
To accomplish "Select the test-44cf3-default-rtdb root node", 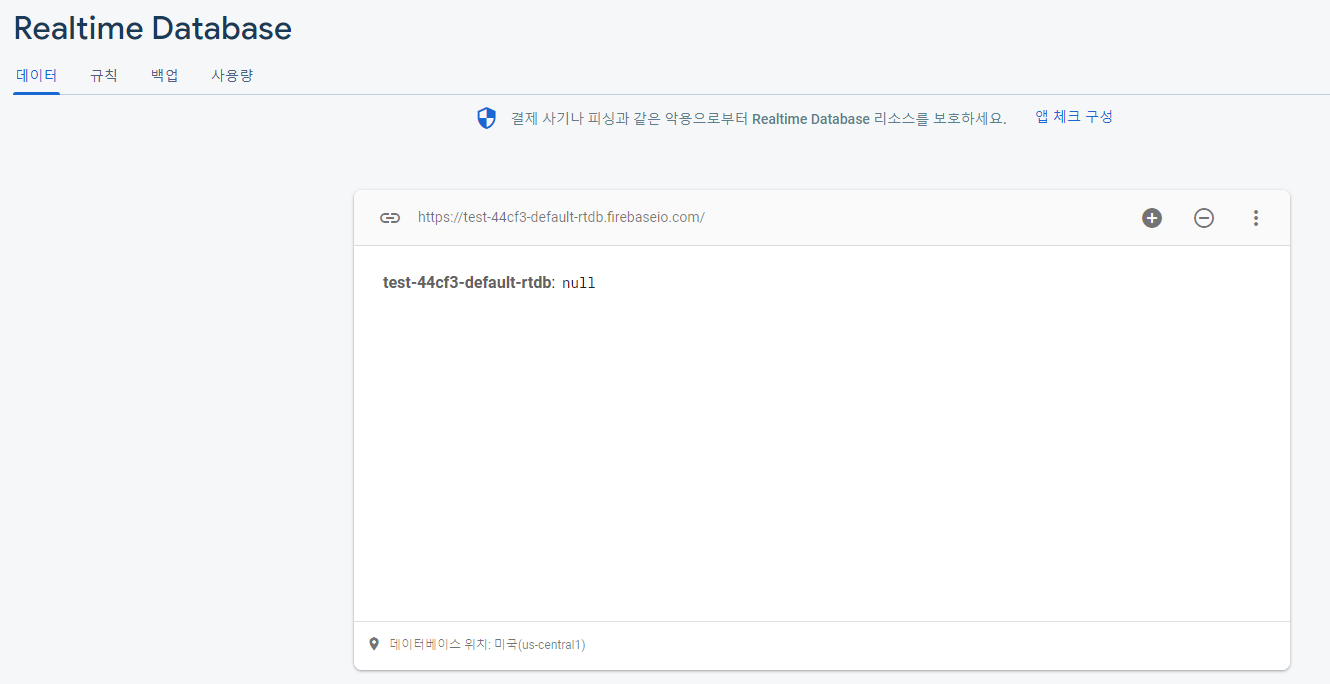I will point(467,283).
